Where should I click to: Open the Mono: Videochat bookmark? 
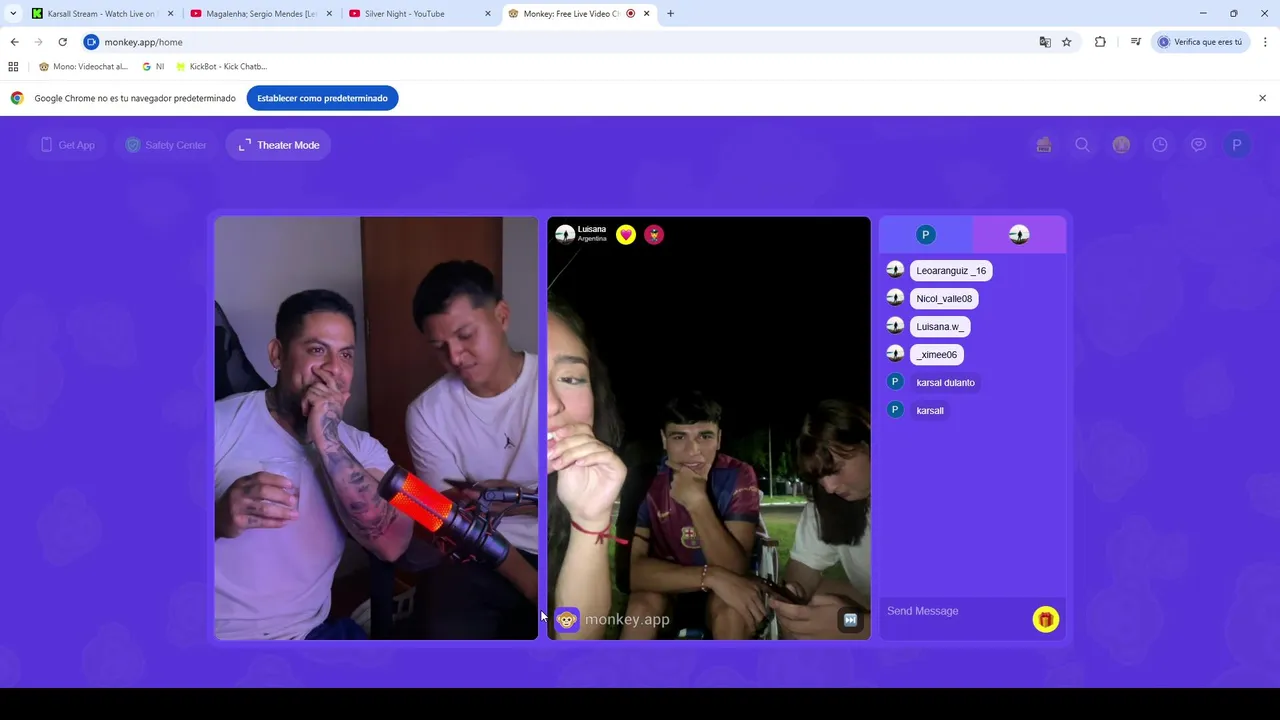[83, 67]
